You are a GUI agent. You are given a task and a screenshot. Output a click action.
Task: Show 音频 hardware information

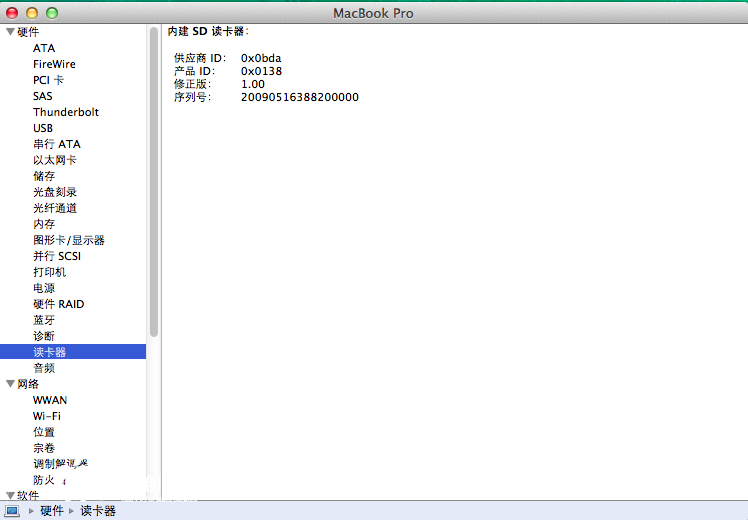(44, 368)
